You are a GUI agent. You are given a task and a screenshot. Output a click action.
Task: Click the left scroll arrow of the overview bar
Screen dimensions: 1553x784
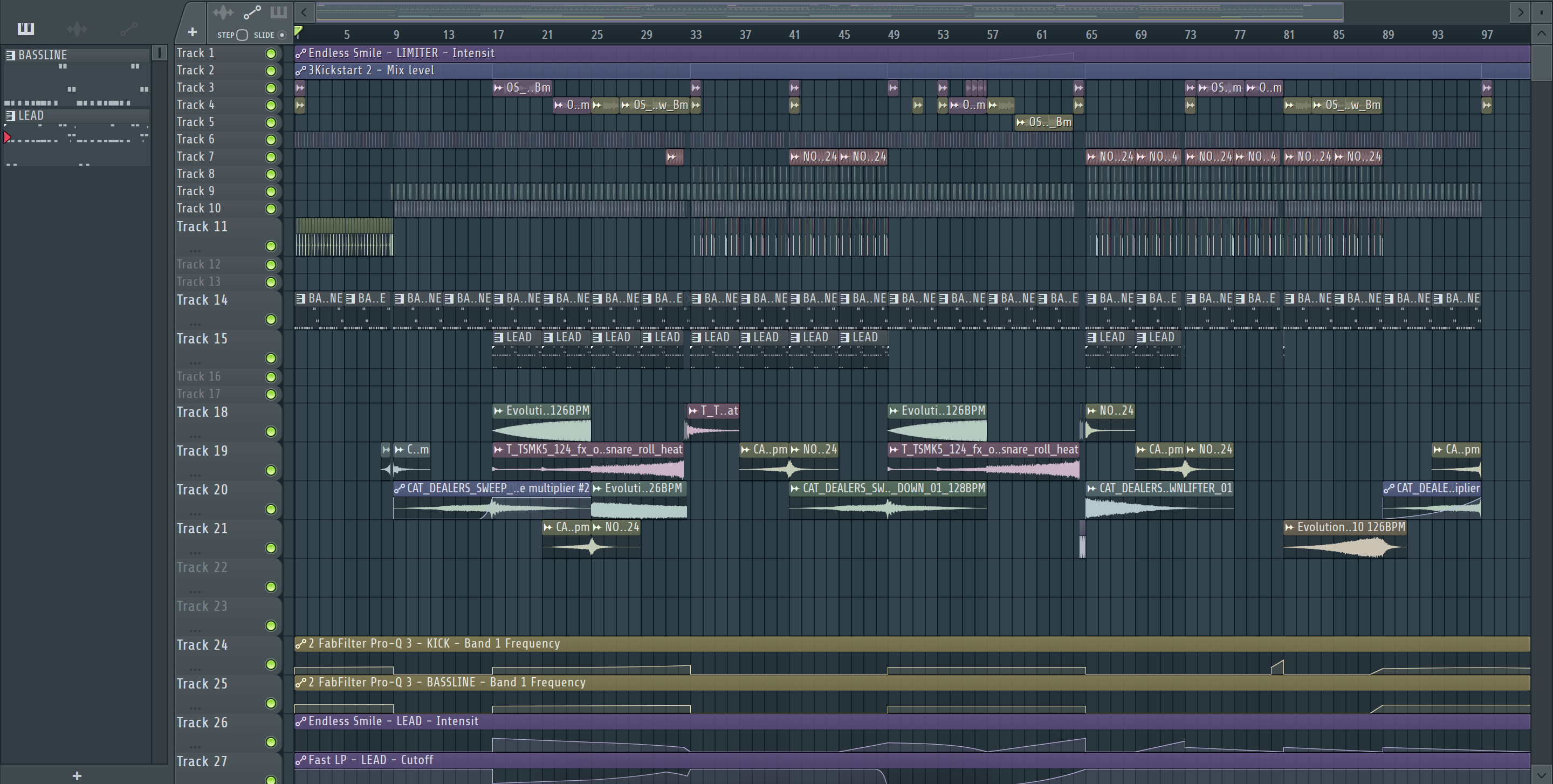(x=304, y=12)
